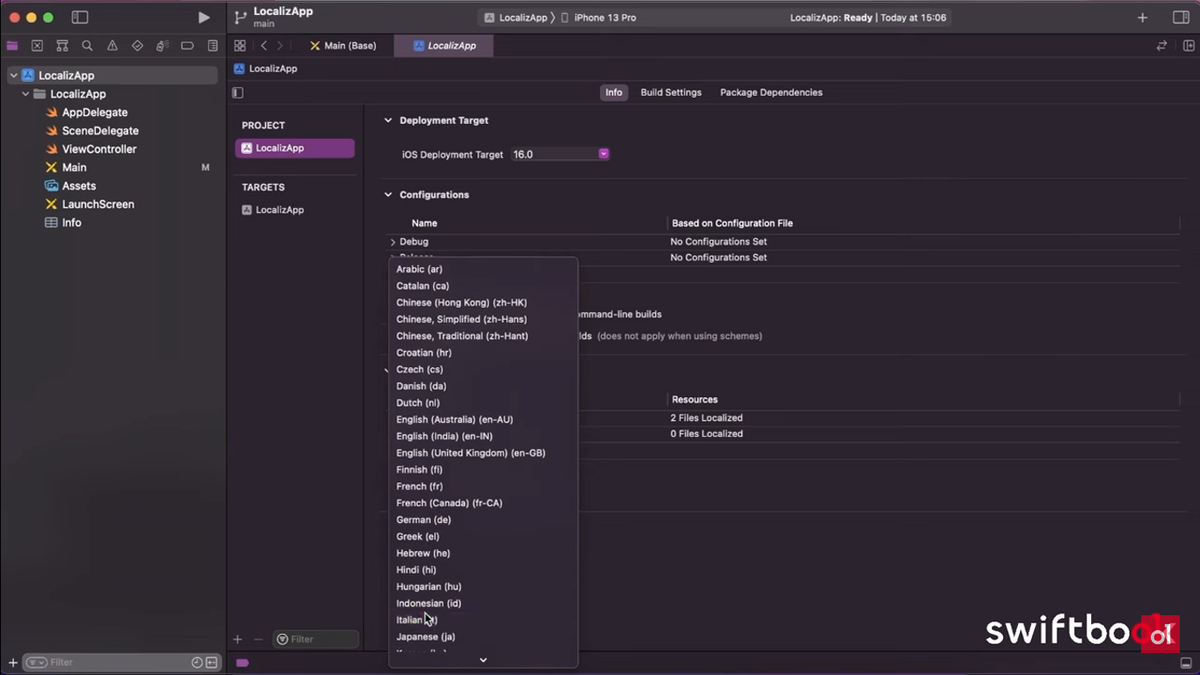Viewport: 1200px width, 675px height.
Task: Switch to the Main (Base) tab
Action: 343,46
